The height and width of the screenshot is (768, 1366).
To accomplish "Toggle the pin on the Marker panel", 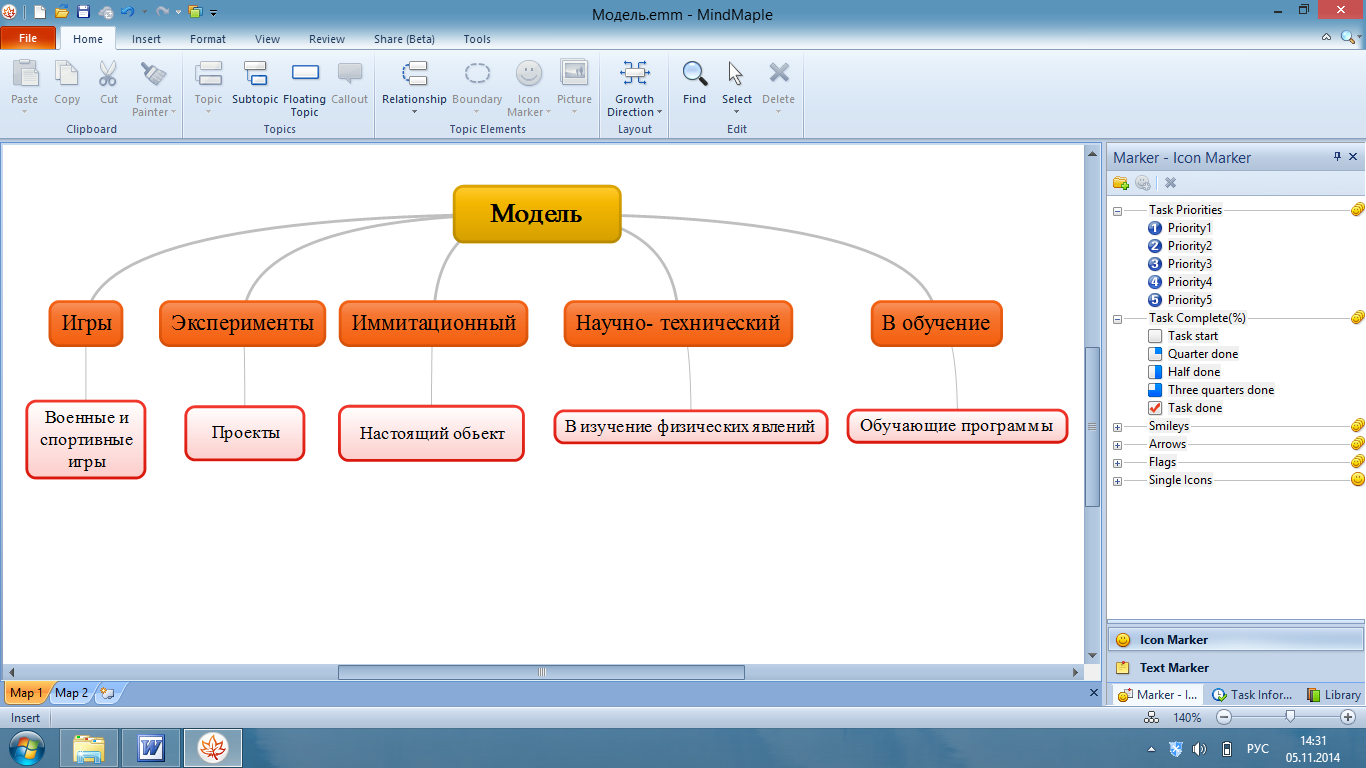I will coord(1338,157).
